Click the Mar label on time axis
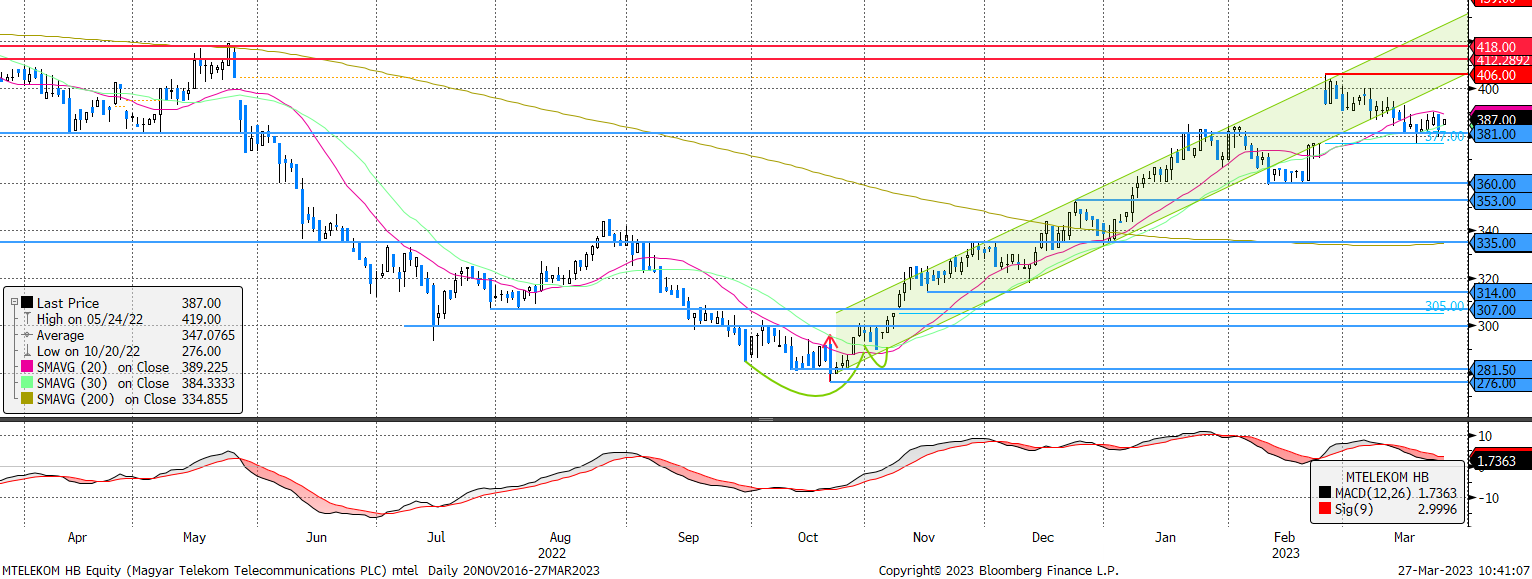The image size is (1532, 579). 1407,538
